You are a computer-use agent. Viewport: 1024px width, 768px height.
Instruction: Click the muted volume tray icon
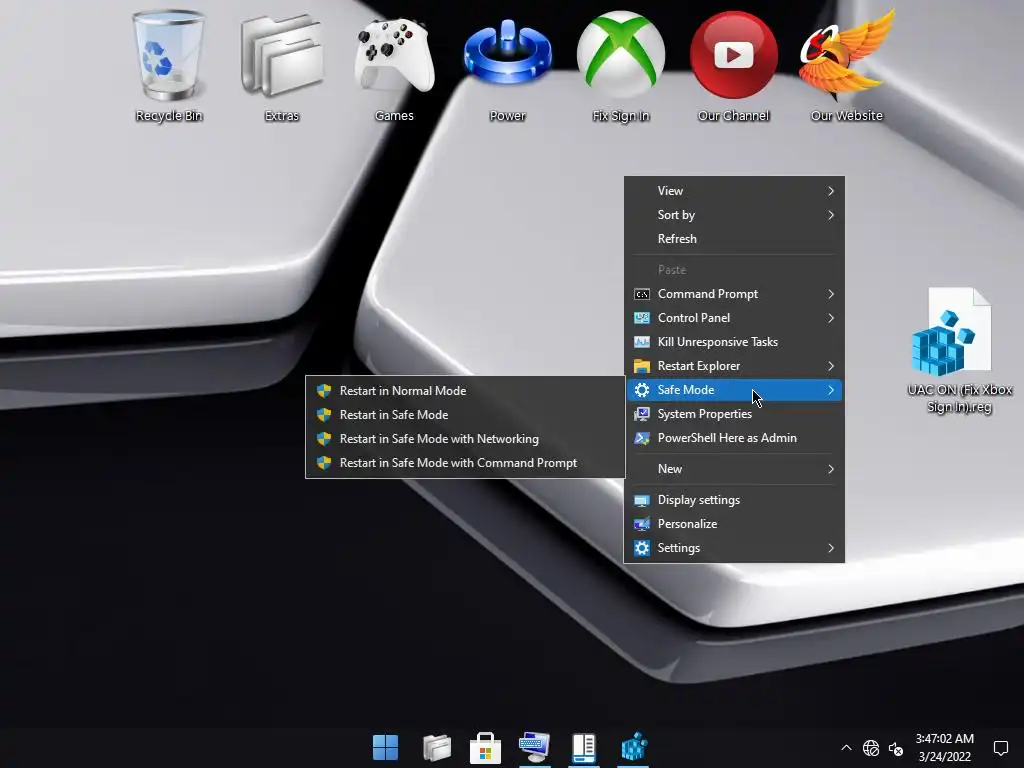[x=896, y=748]
